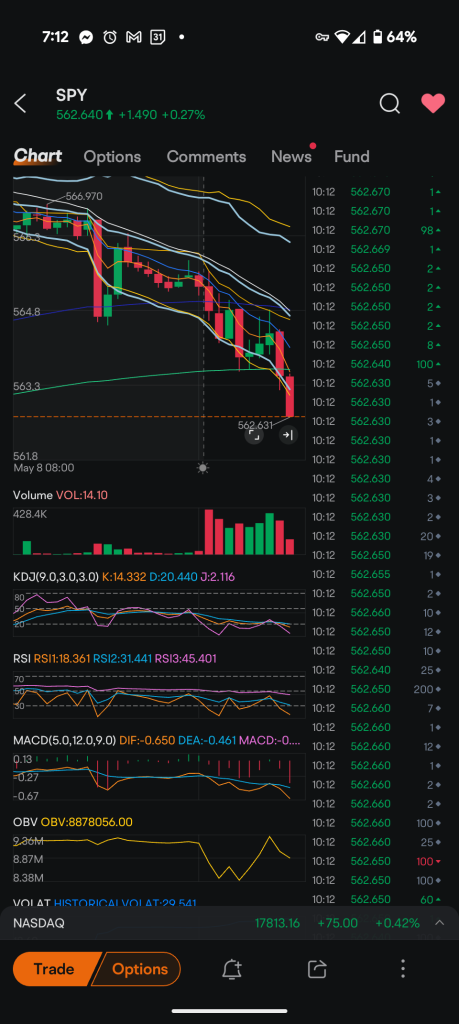459x1024 pixels.
Task: Expand the chart to fullscreen
Action: 254,435
